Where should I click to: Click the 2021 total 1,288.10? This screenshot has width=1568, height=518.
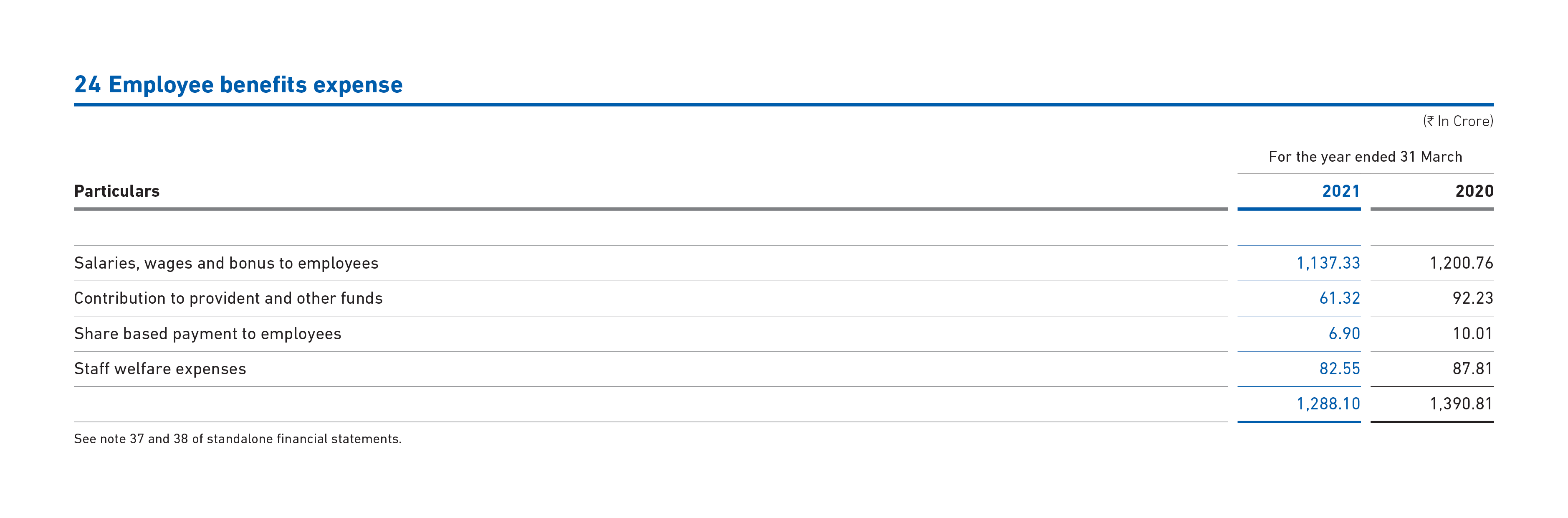click(x=1328, y=404)
